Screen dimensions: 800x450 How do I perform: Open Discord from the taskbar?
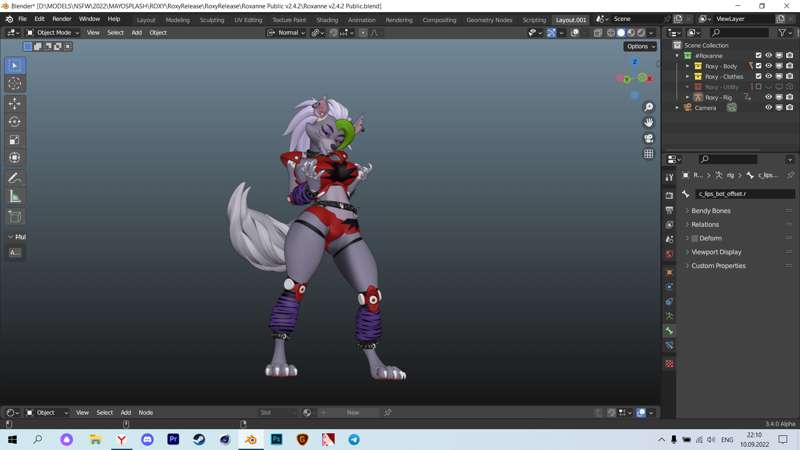pyautogui.click(x=147, y=439)
